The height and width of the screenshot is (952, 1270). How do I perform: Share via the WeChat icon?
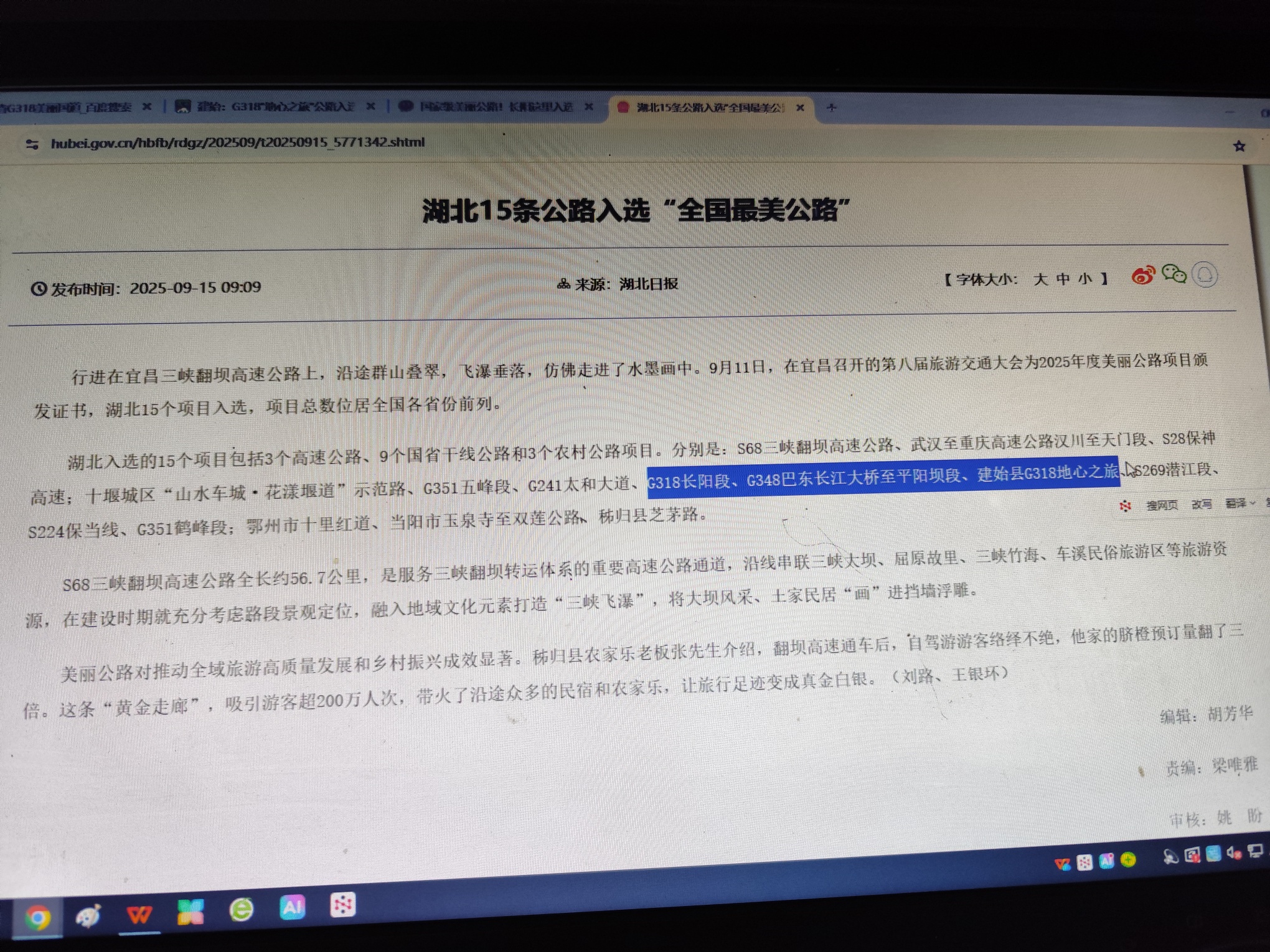pyautogui.click(x=1174, y=274)
